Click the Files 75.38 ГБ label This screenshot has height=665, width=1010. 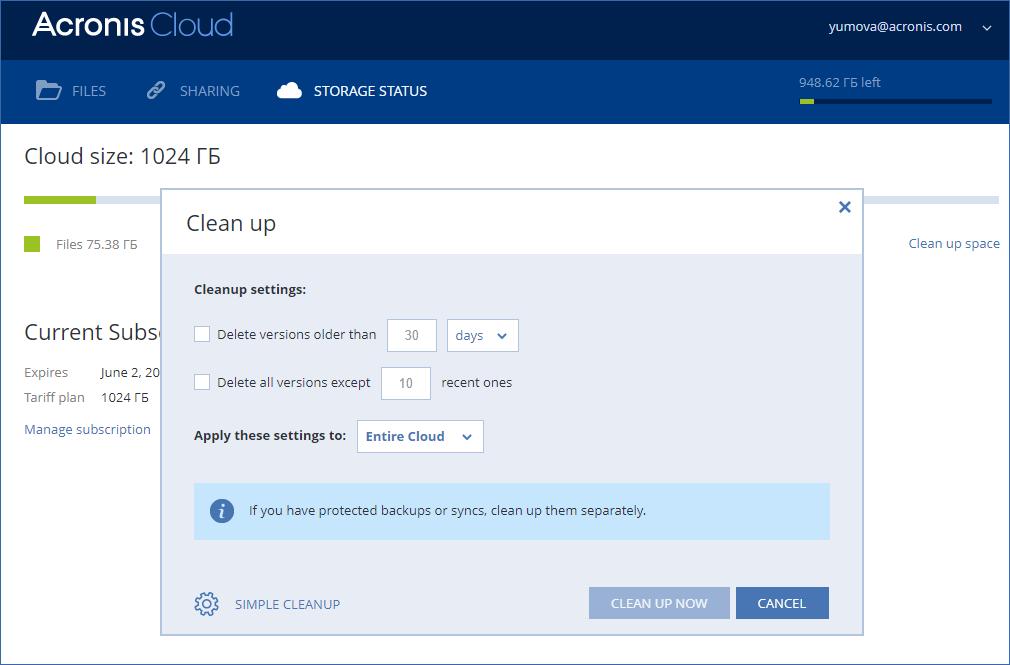[97, 244]
